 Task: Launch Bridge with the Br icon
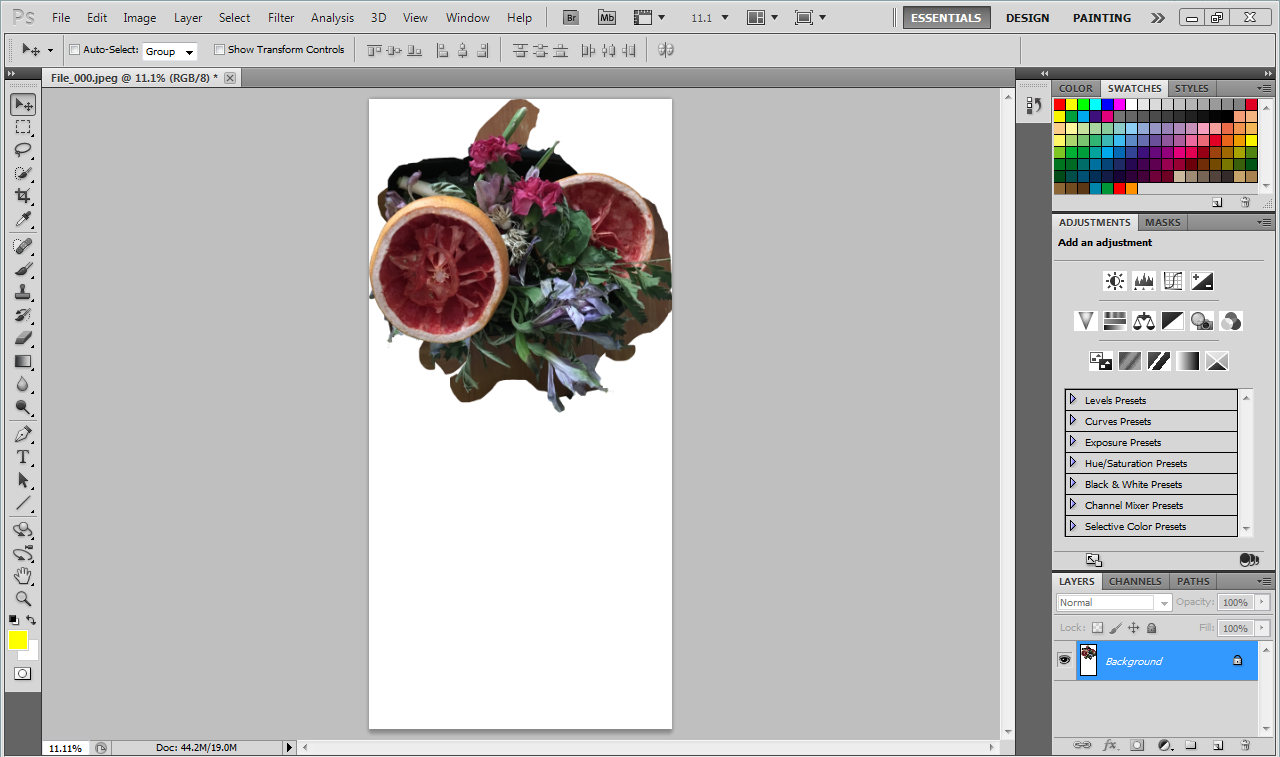pos(571,17)
